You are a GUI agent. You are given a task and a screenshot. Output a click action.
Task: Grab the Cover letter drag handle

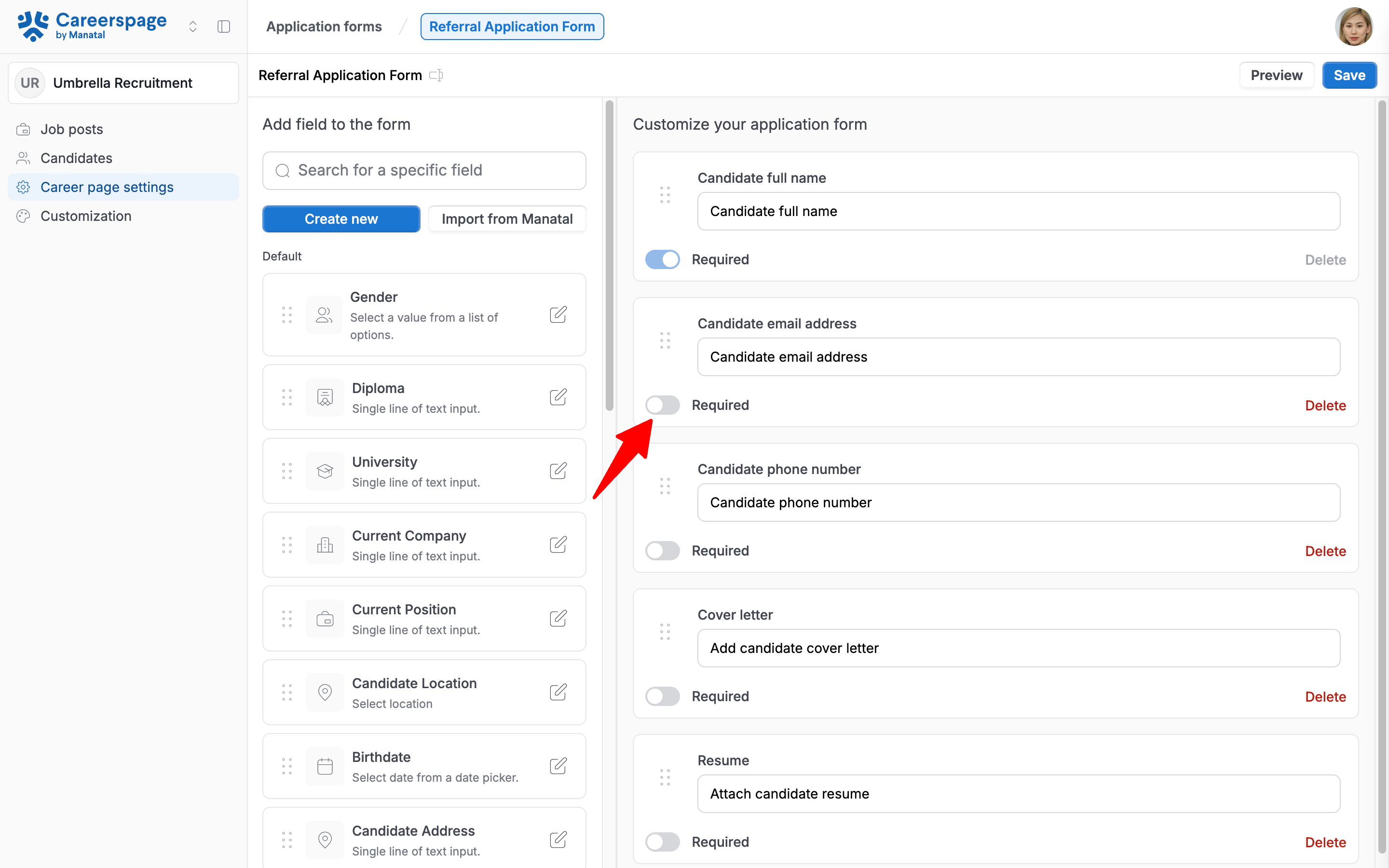665,632
